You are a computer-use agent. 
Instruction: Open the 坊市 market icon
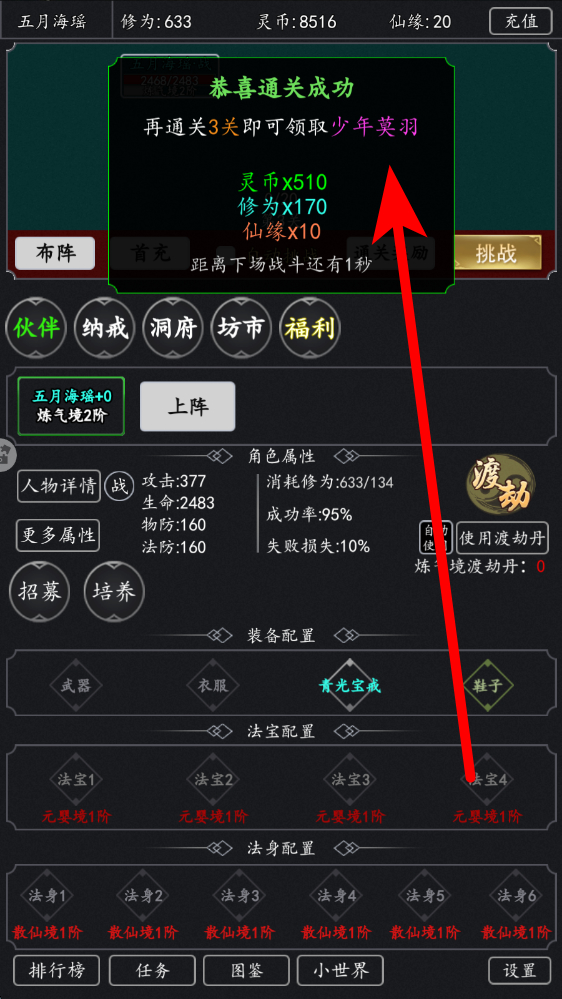(241, 328)
